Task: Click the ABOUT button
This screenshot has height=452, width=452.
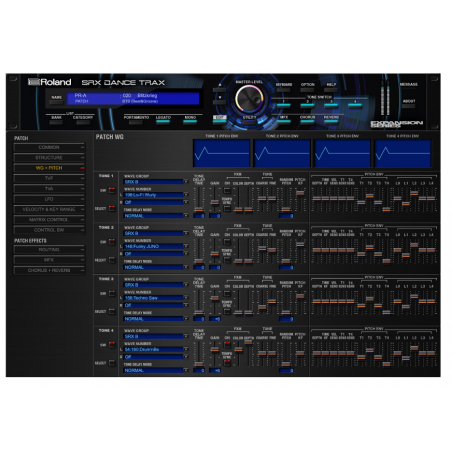Action: click(409, 106)
